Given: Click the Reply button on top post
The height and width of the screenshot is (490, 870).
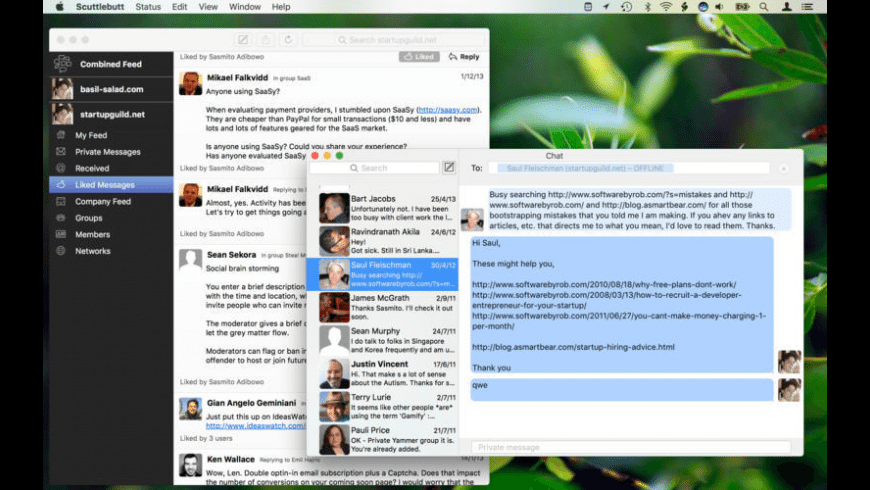Looking at the screenshot, I should point(464,57).
